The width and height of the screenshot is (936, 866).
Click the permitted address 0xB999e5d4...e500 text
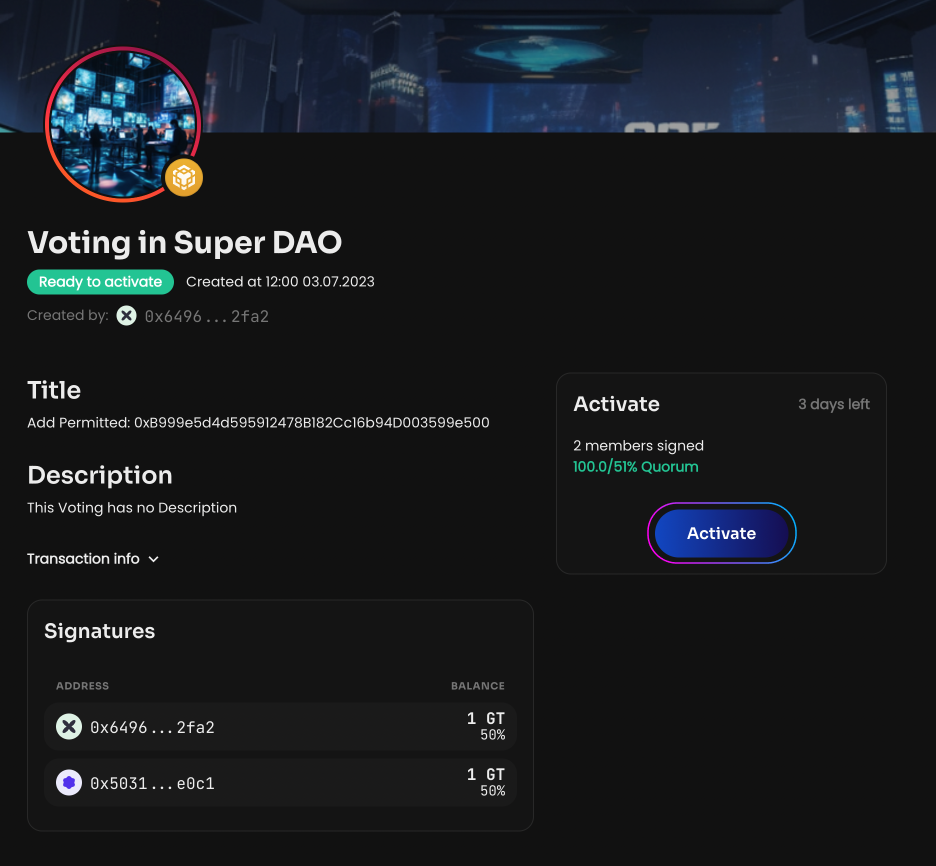pos(312,423)
